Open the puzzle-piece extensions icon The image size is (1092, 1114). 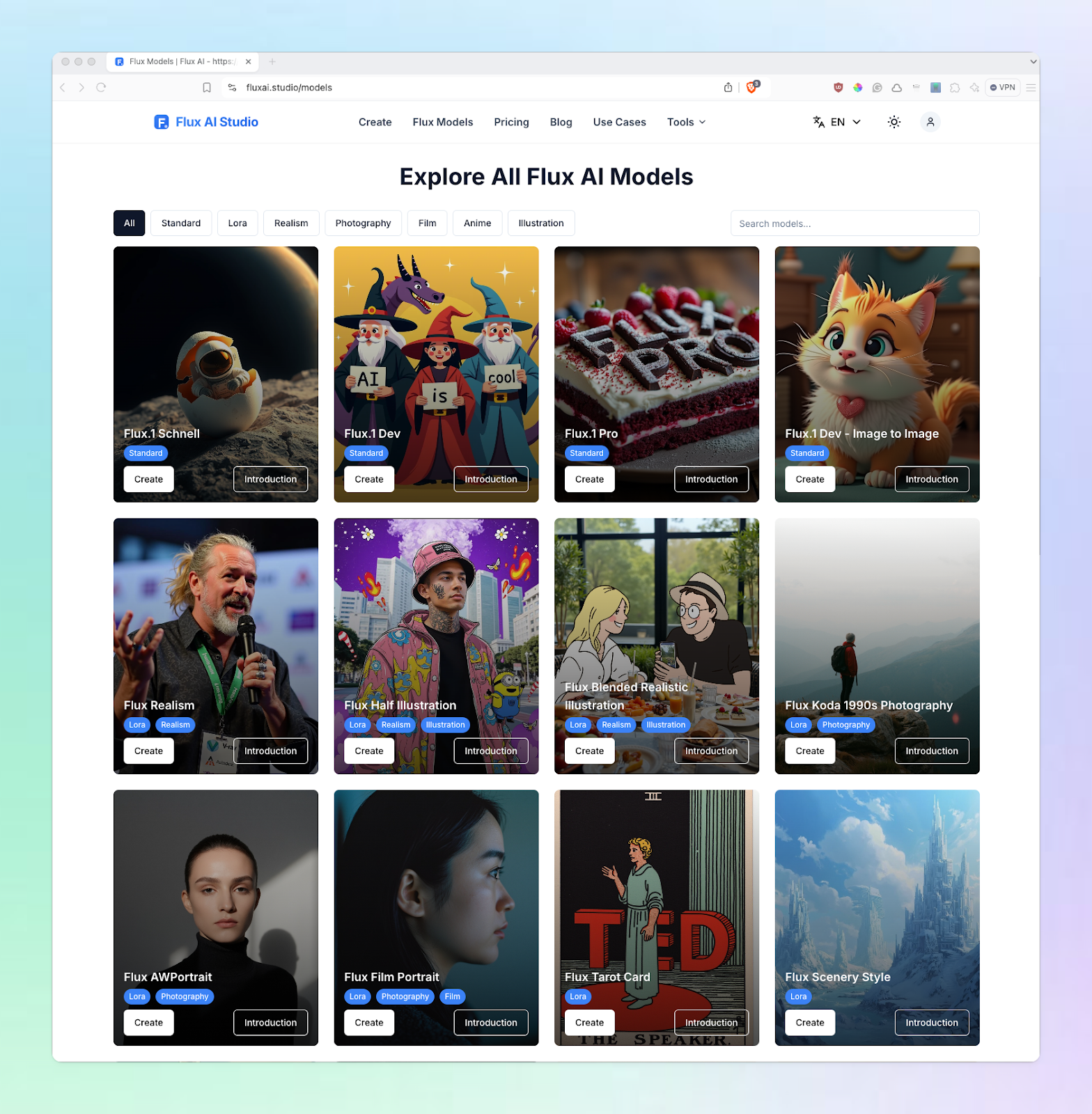[x=955, y=87]
